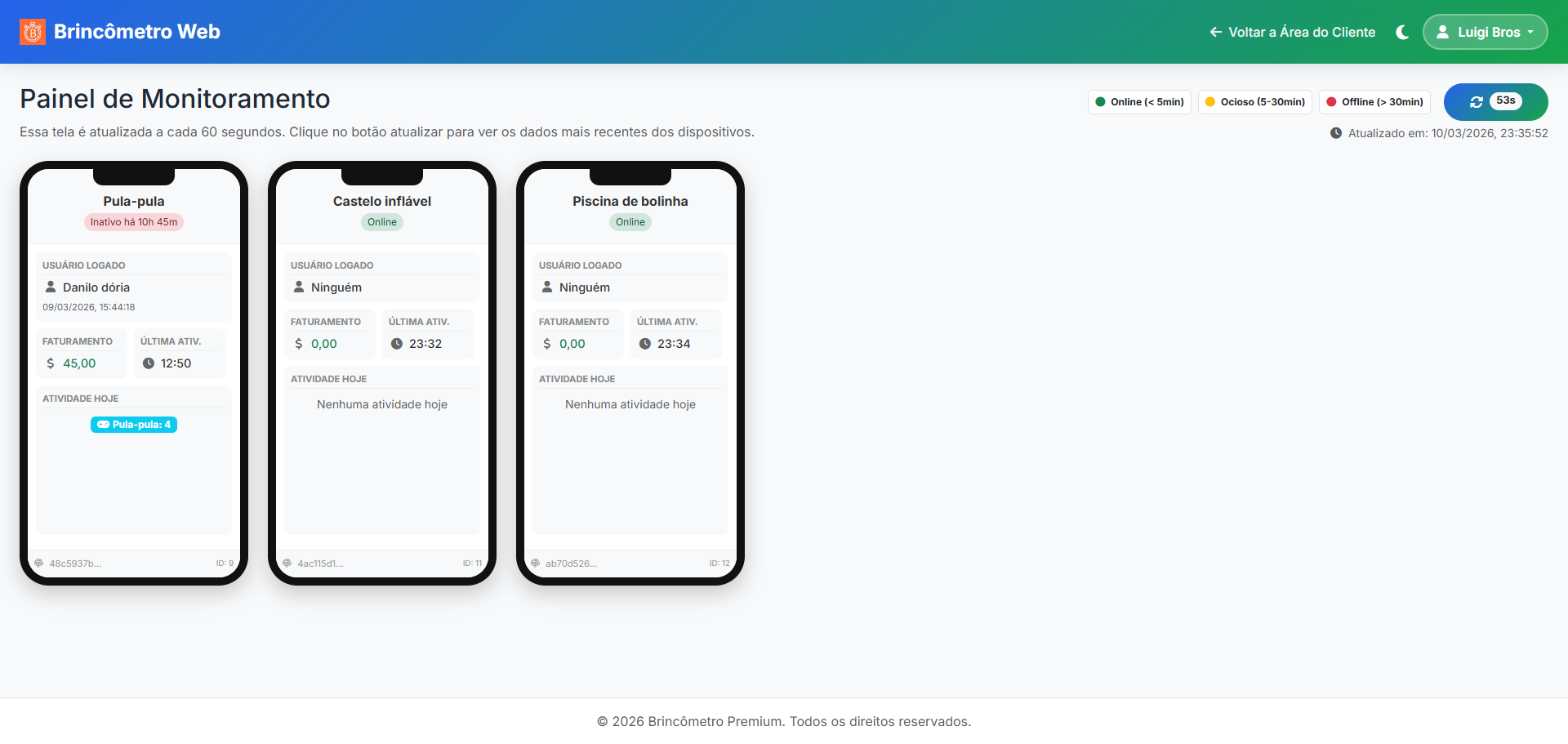The height and width of the screenshot is (744, 1568).
Task: Click the user icon next to Danilo dória
Action: point(51,287)
